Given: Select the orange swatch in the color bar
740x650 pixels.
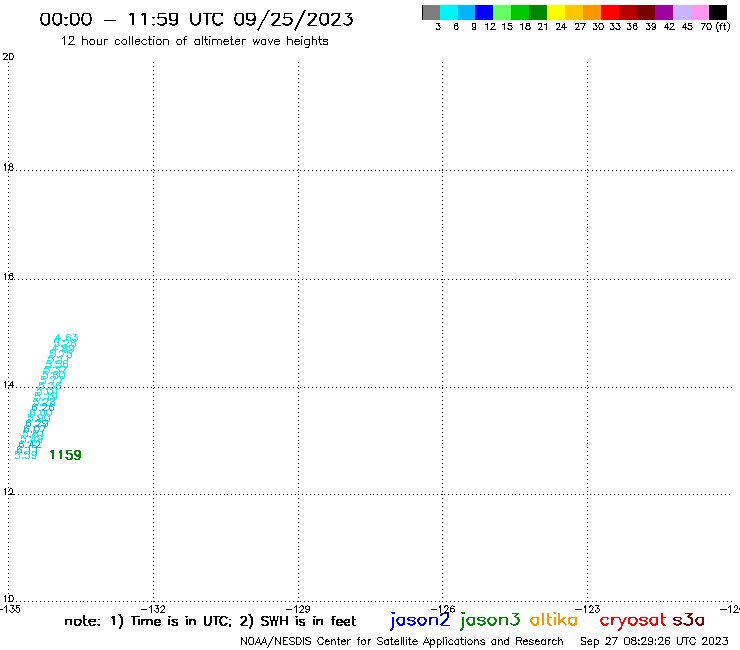Looking at the screenshot, I should (592, 13).
